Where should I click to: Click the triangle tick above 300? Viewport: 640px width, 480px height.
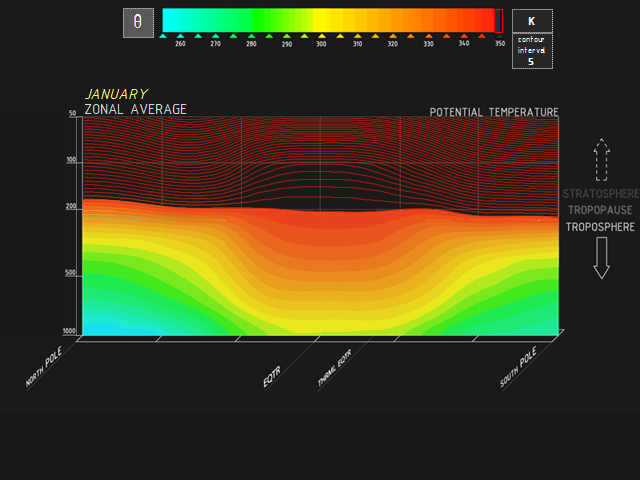tap(322, 35)
